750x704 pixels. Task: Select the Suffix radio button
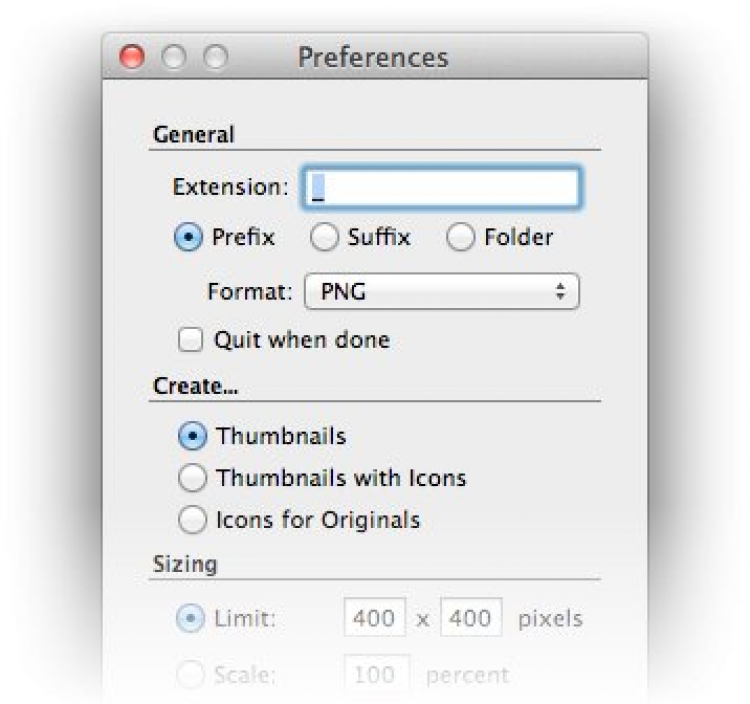pos(325,238)
